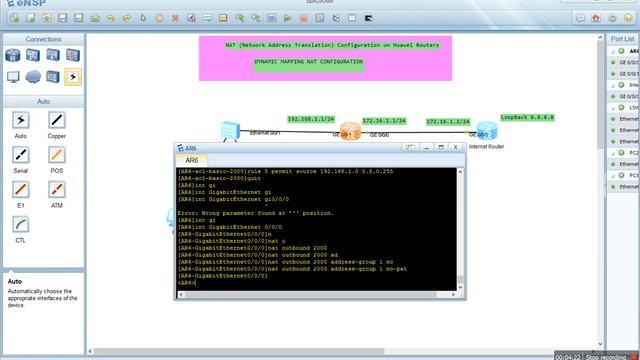Open the red Huawei website icon

pyautogui.click(x=596, y=18)
